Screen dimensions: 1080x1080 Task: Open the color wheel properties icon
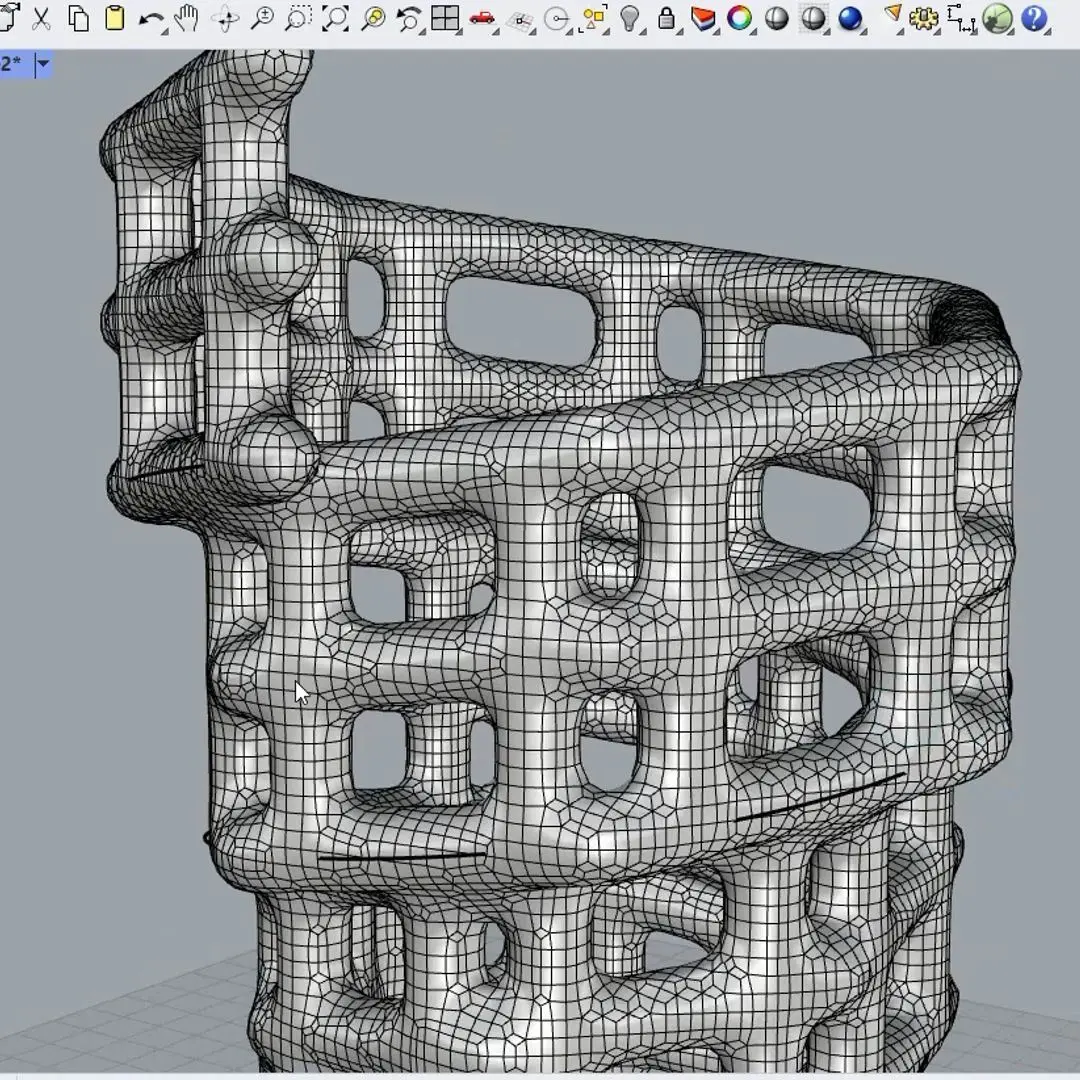(740, 19)
